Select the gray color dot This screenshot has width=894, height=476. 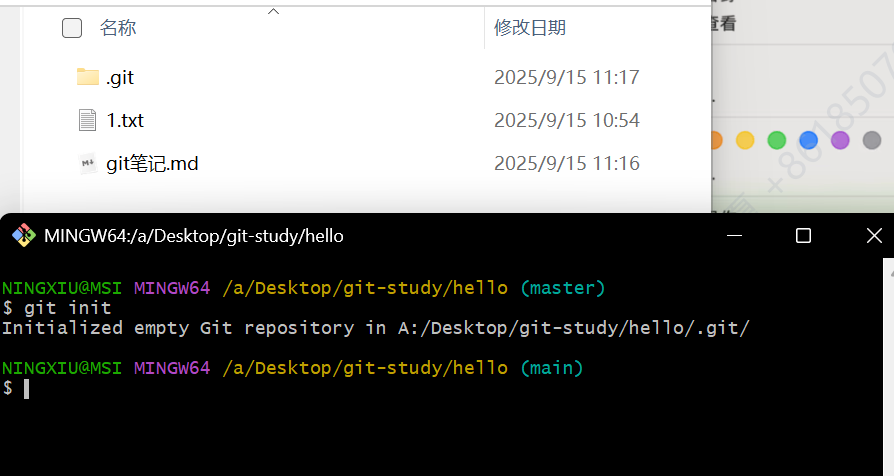872,140
